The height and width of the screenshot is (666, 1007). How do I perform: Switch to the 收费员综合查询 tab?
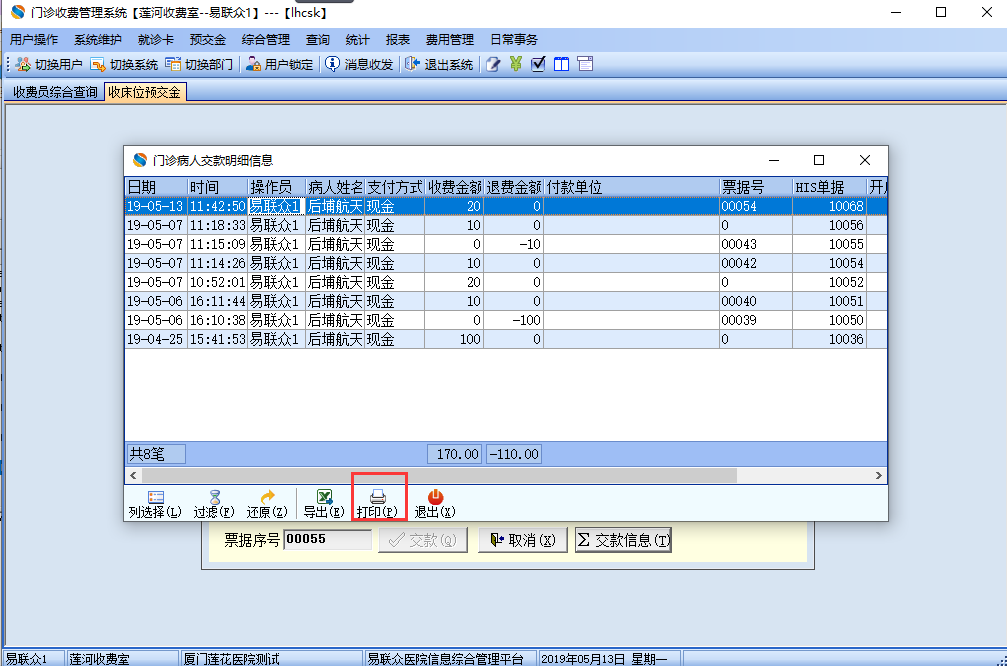pos(55,92)
